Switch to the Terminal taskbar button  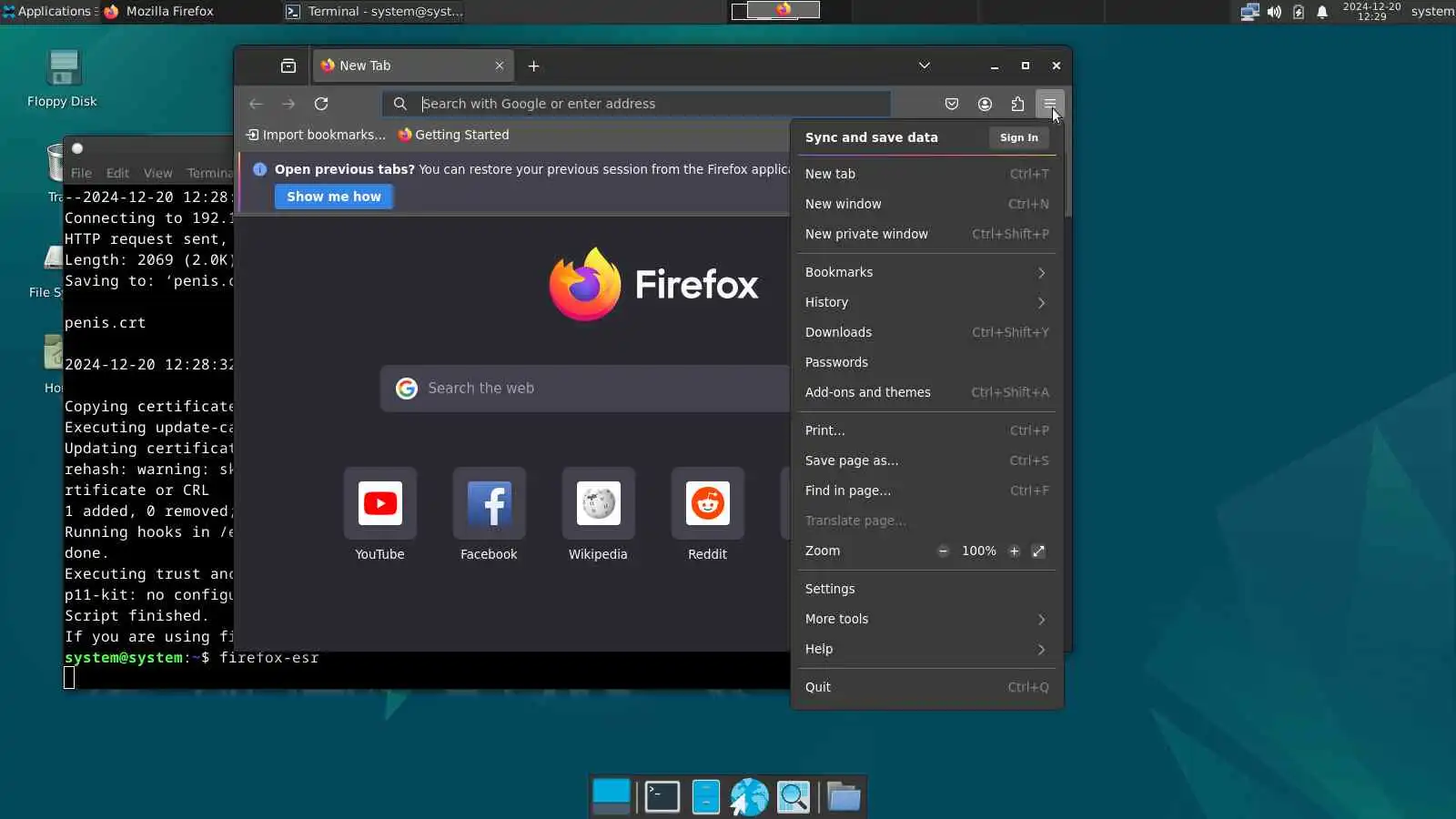374,11
